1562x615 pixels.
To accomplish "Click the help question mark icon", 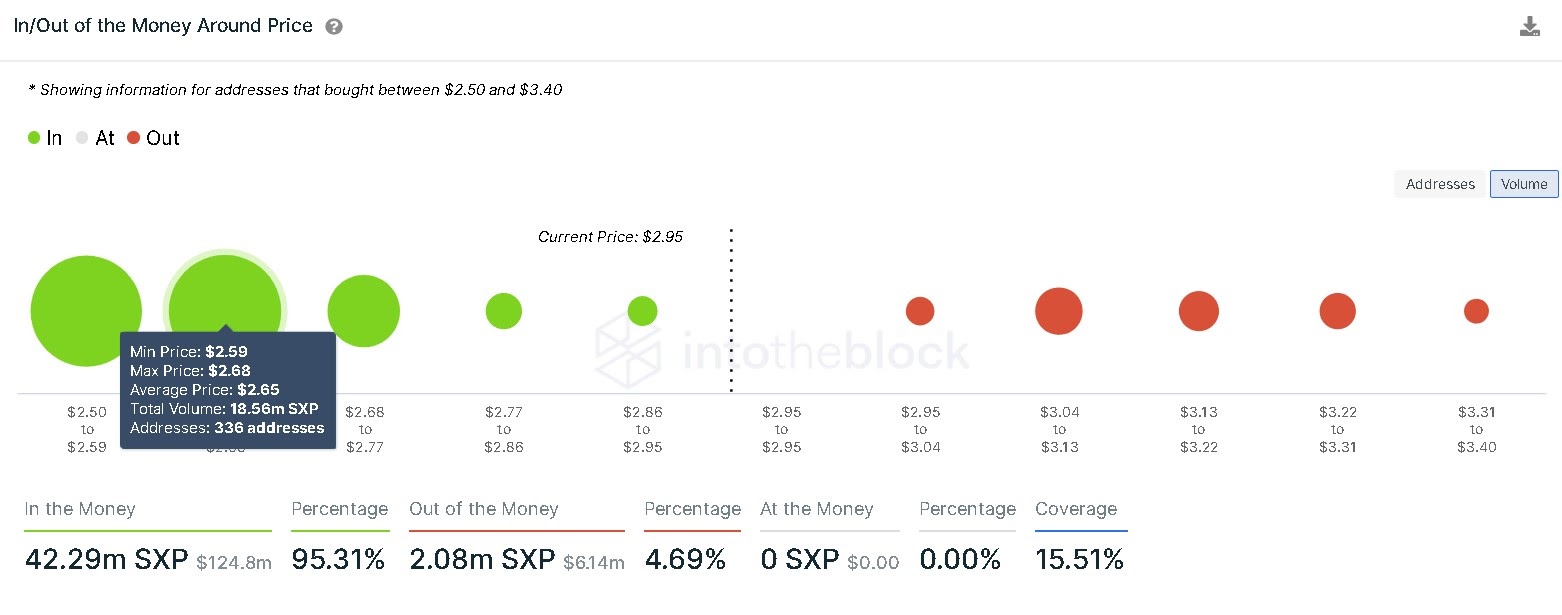I will (334, 27).
